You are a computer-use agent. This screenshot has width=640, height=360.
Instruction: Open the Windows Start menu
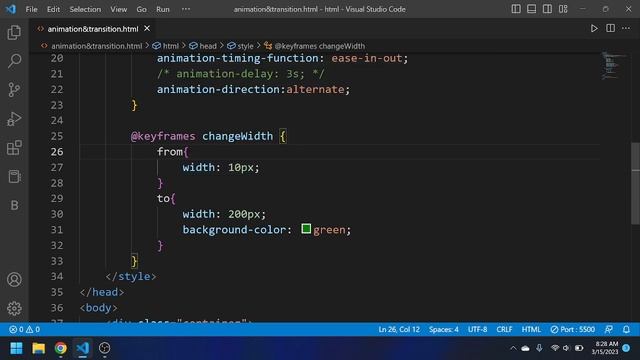[16, 348]
